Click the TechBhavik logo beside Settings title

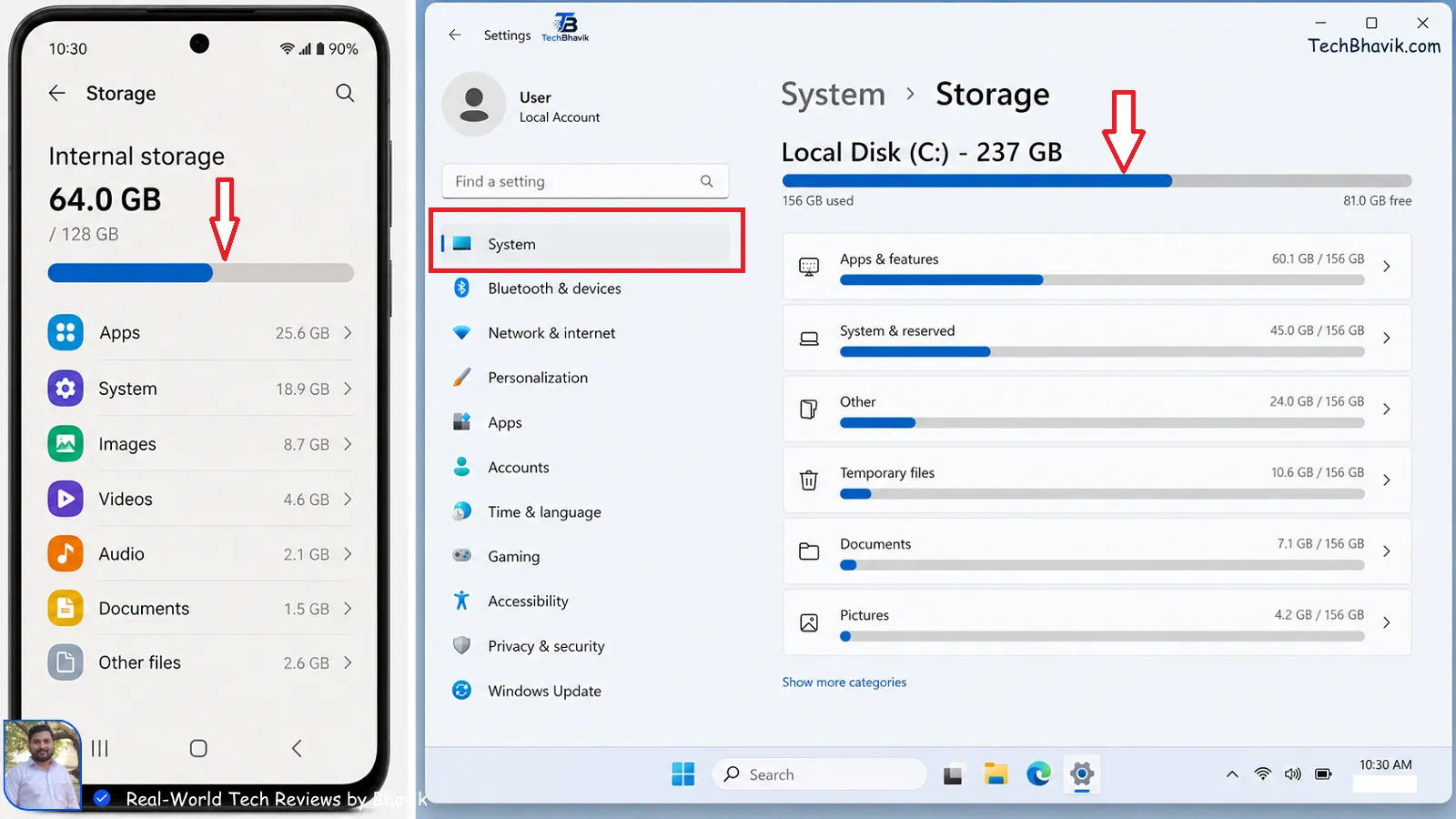[x=565, y=26]
